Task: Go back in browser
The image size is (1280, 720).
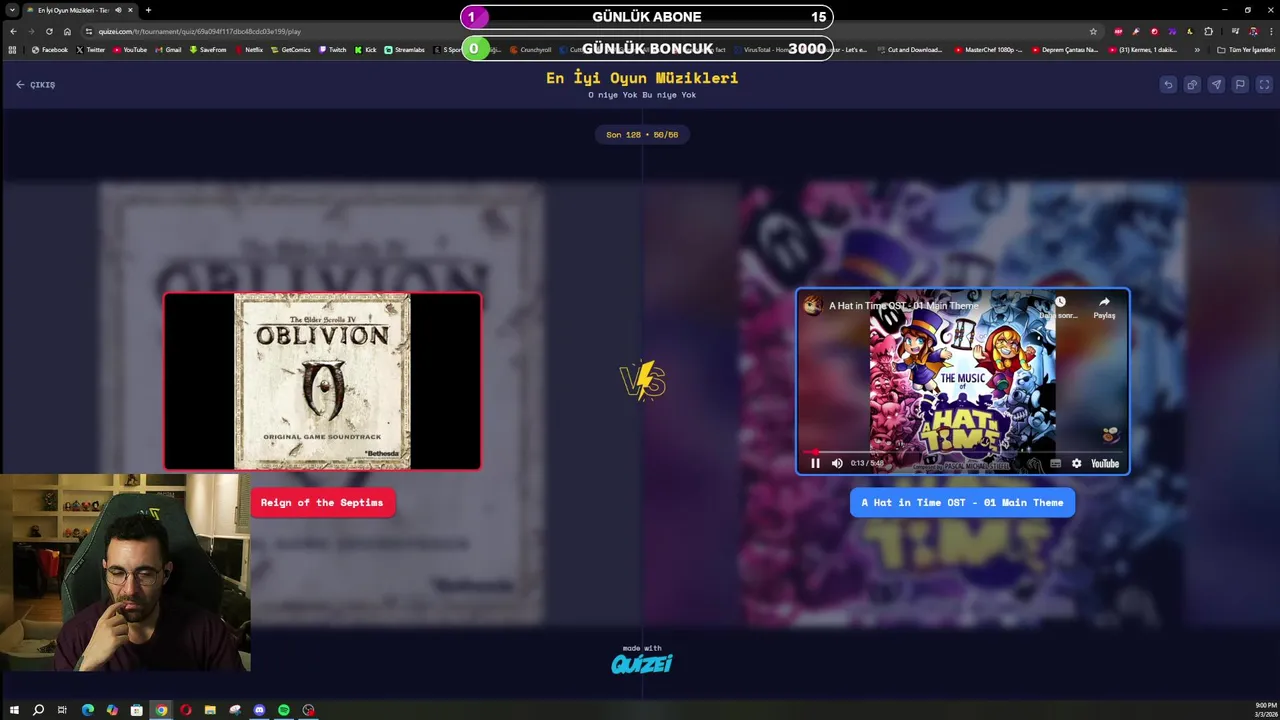Action: point(13,31)
